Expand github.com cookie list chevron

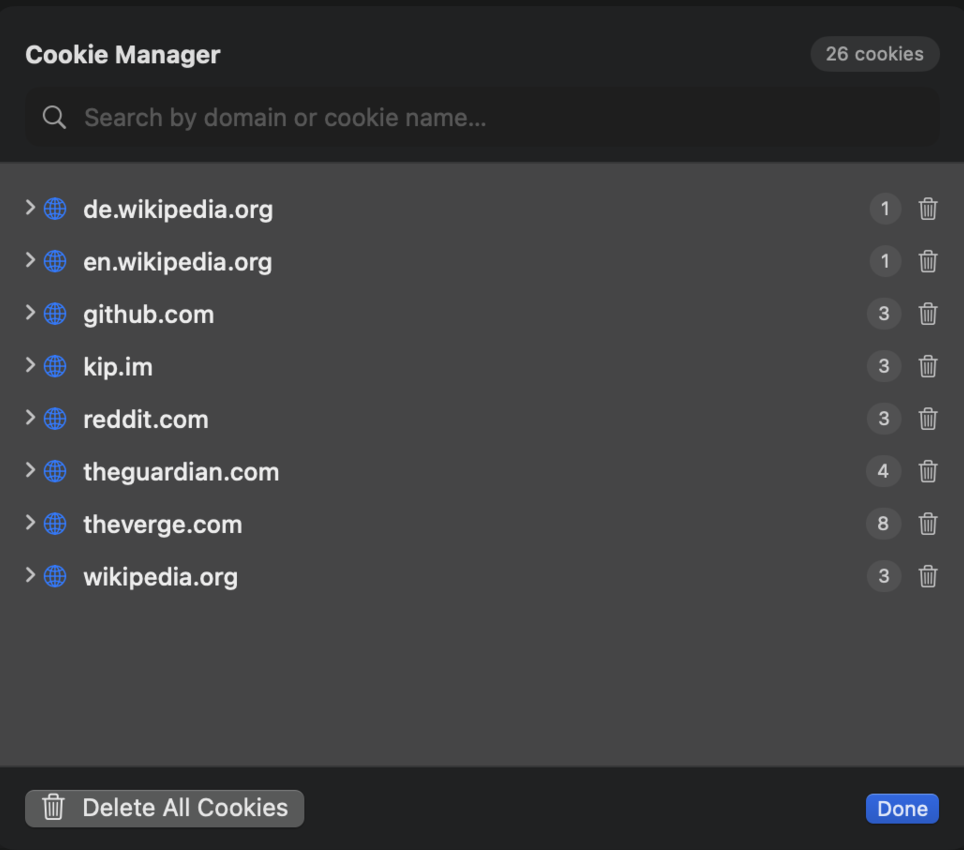click(30, 313)
